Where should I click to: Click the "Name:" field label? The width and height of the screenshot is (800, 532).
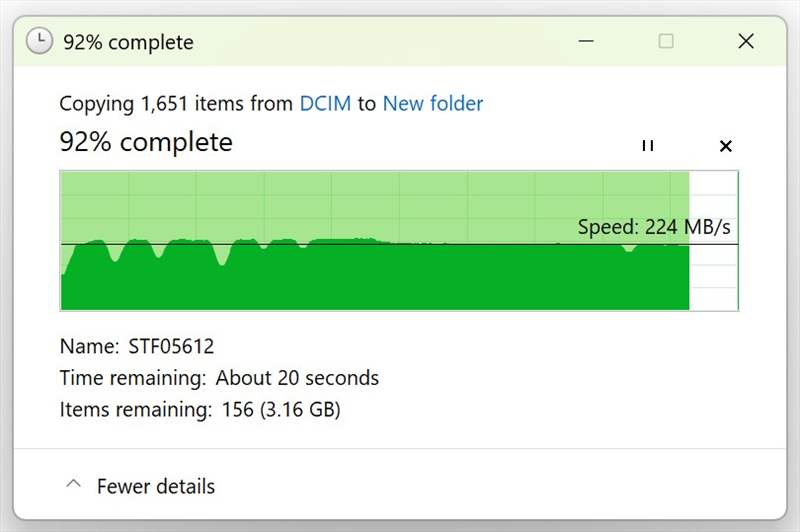[x=89, y=347]
